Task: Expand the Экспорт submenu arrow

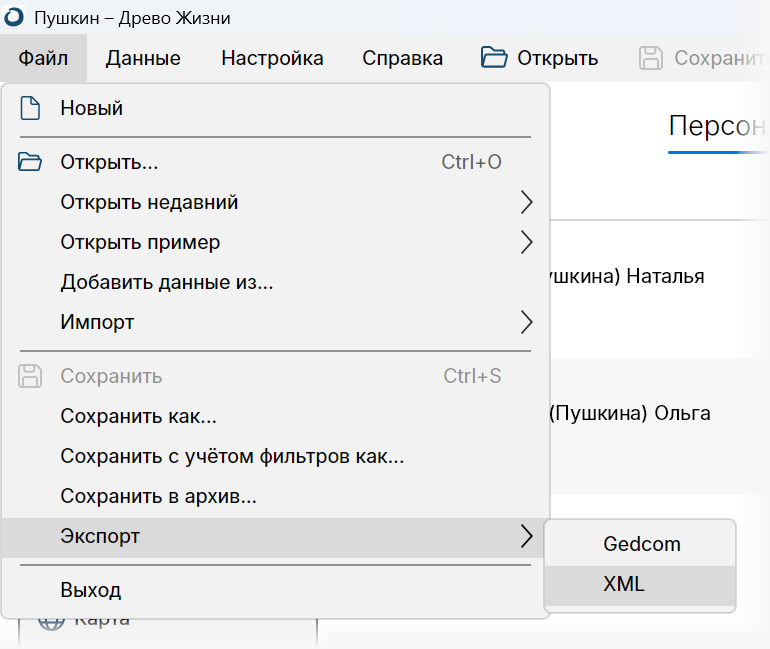Action: click(526, 536)
